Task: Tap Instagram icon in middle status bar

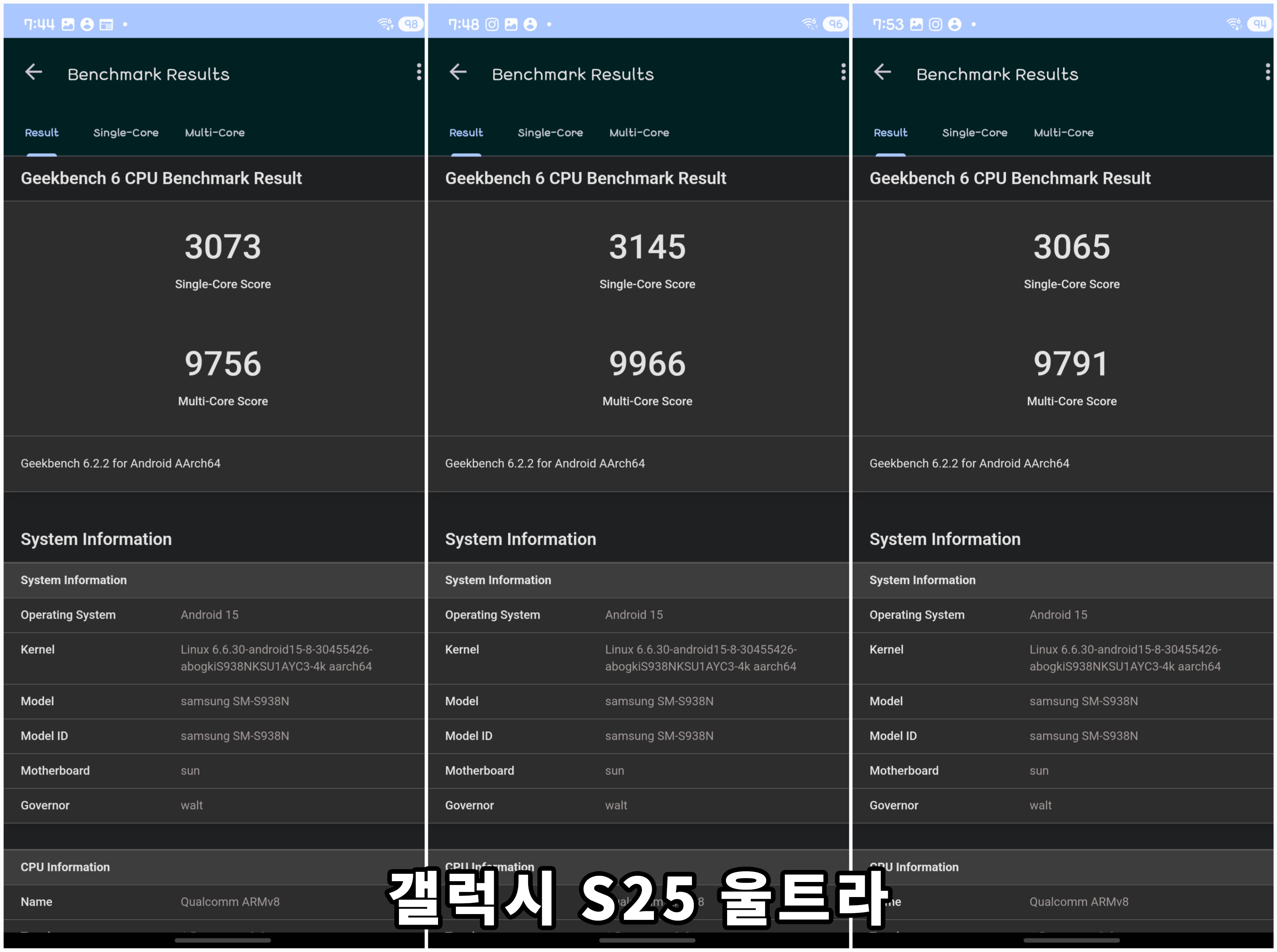Action: click(x=491, y=24)
